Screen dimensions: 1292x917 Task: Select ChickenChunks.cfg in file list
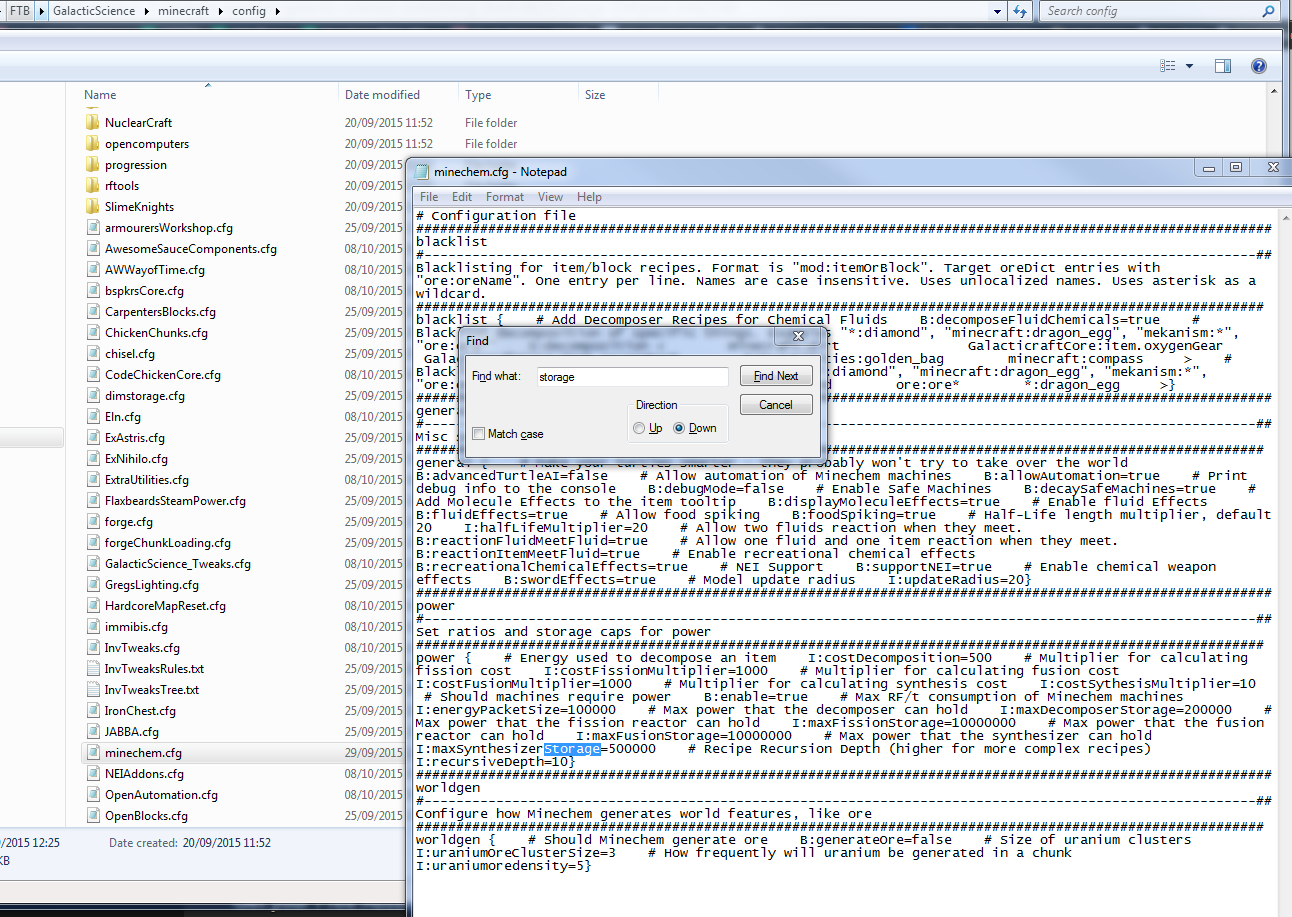click(x=156, y=333)
